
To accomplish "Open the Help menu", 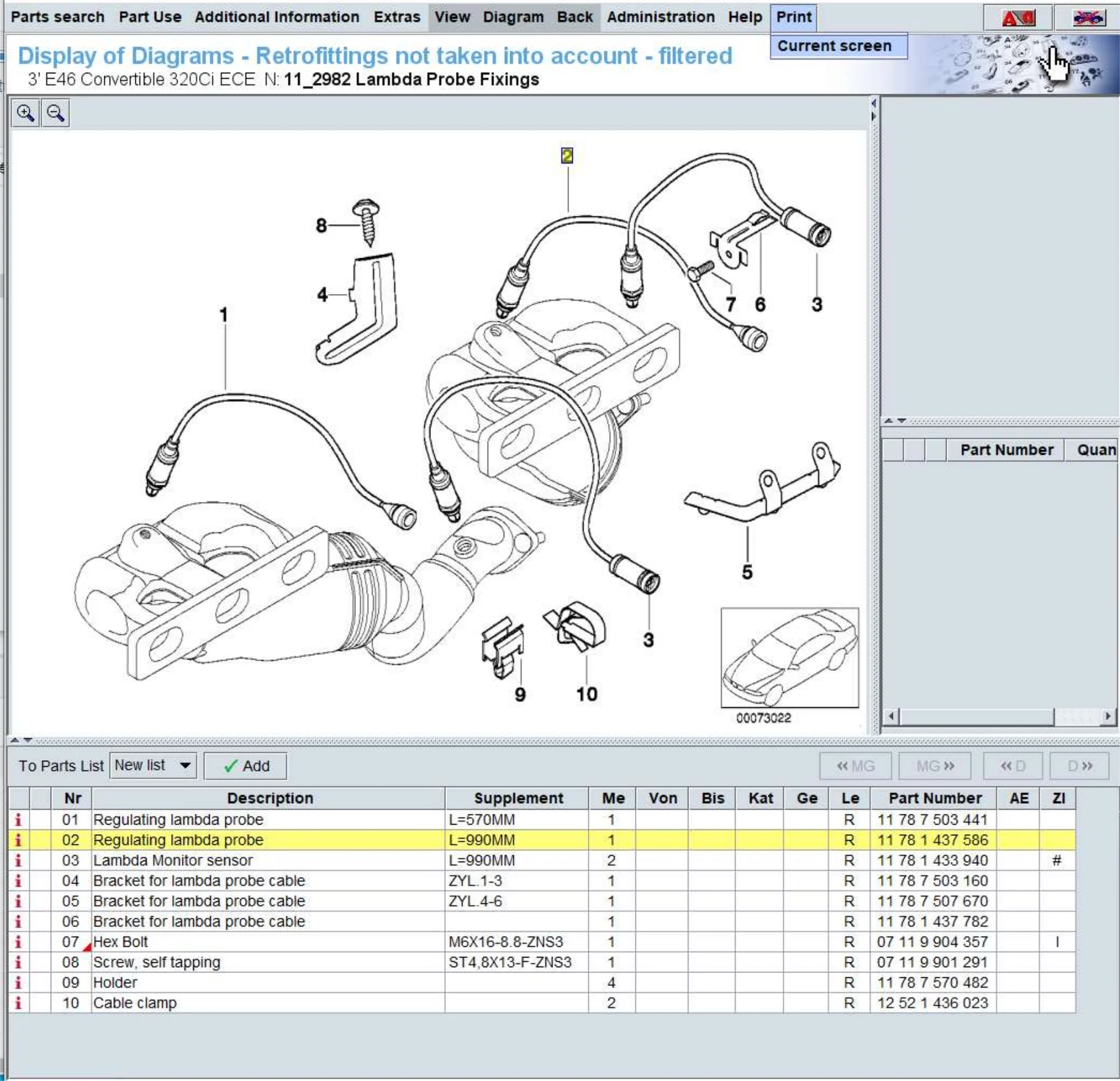I will [x=745, y=17].
